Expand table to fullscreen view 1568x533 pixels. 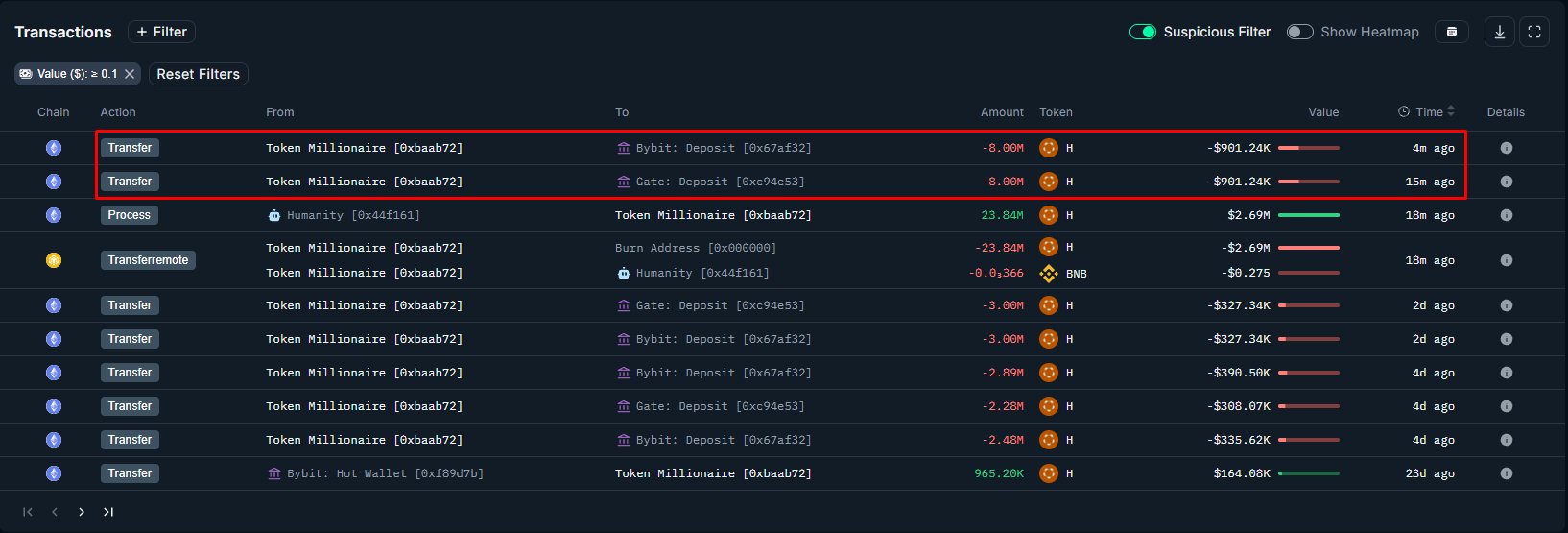[x=1534, y=32]
